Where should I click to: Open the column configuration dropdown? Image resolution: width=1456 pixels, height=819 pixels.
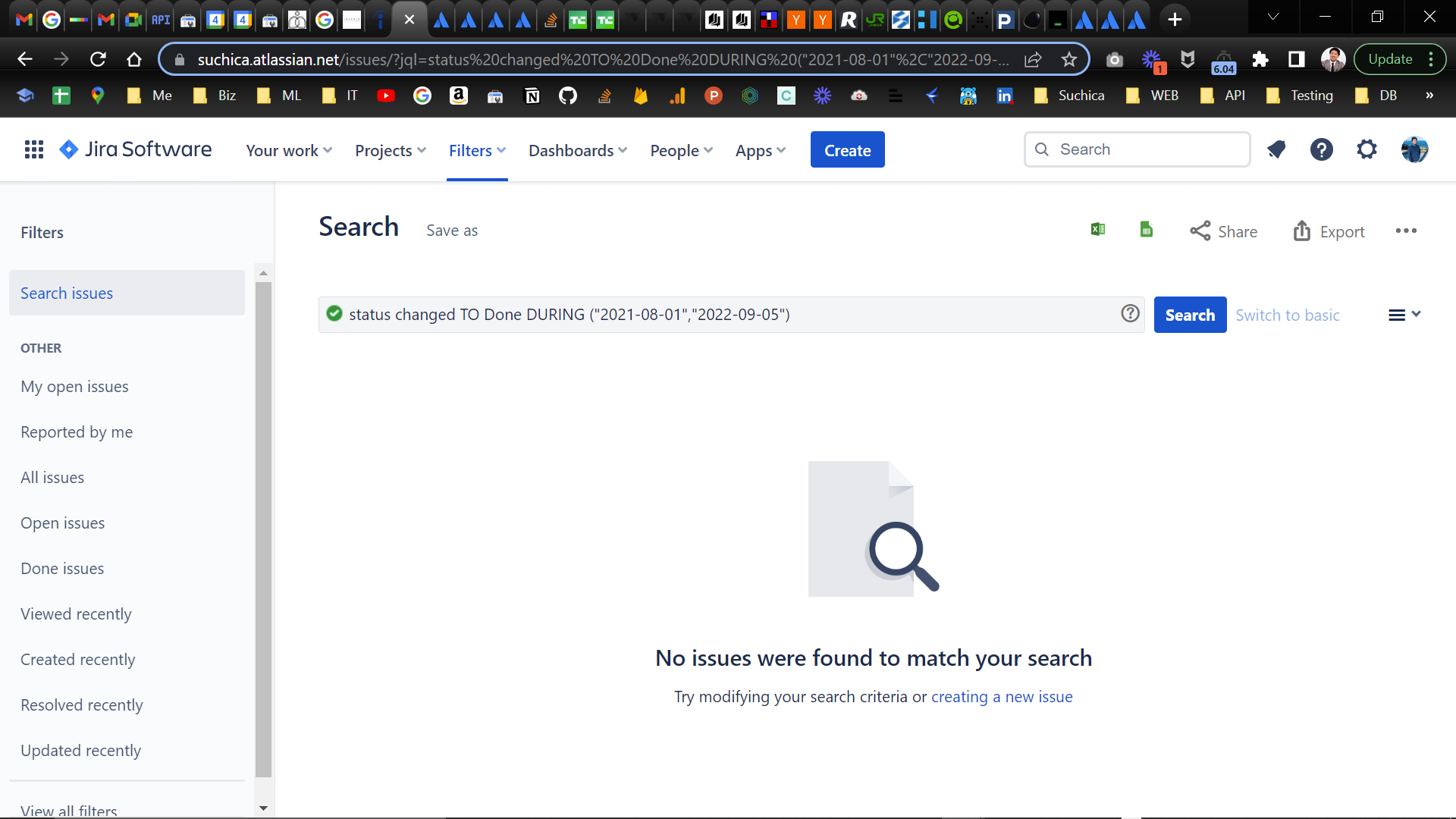(1404, 315)
